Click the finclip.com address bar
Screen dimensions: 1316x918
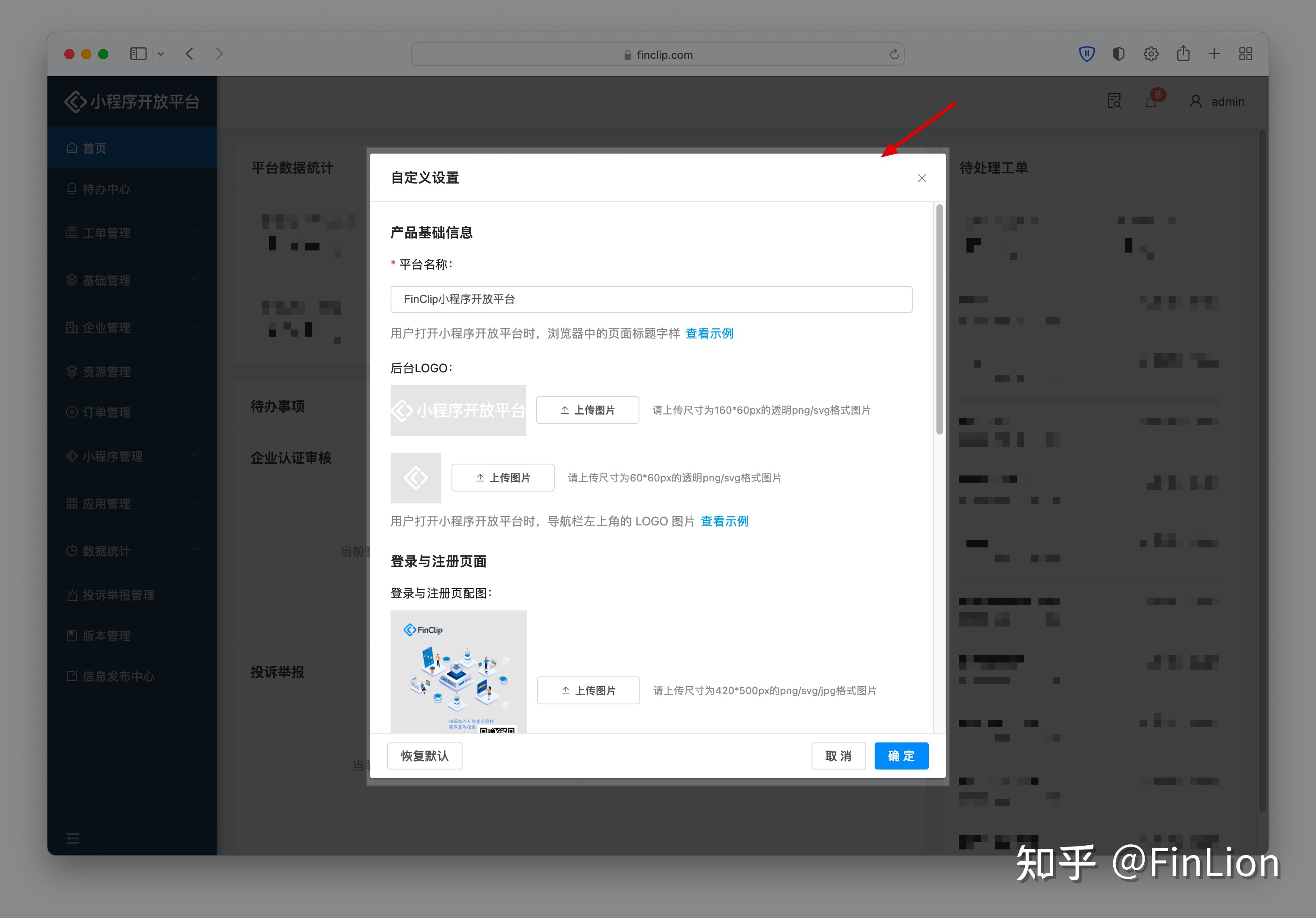658,55
